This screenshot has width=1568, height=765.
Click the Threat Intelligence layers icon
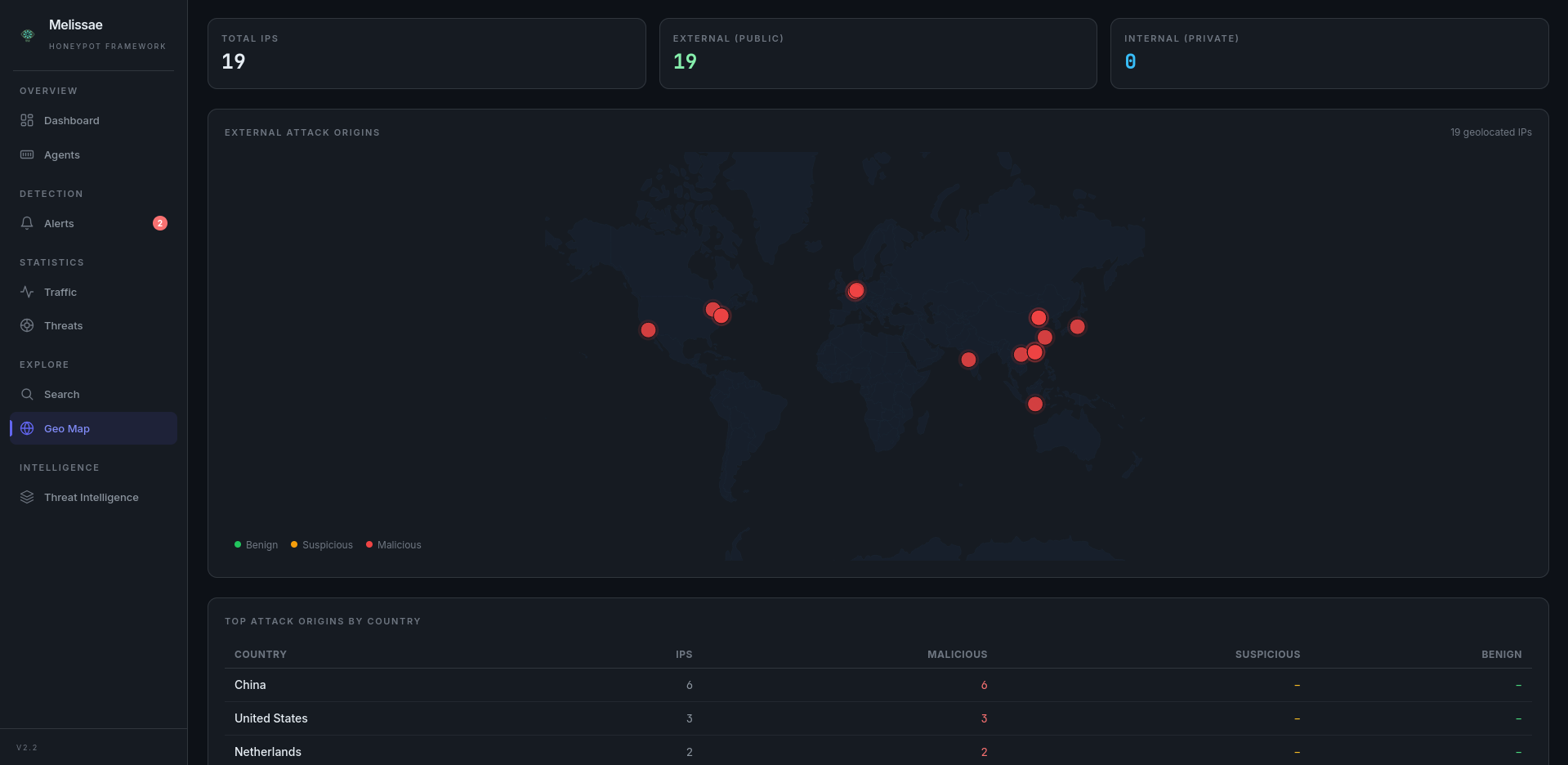[27, 497]
